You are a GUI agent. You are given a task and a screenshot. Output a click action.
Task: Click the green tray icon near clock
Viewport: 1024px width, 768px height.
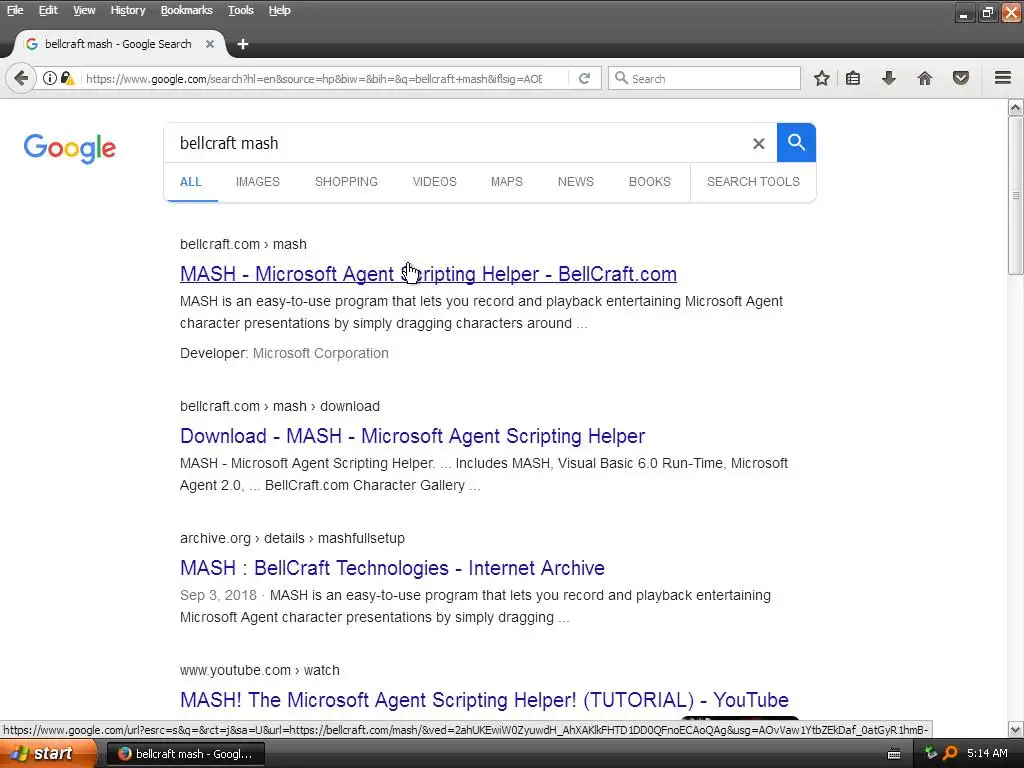(x=931, y=753)
